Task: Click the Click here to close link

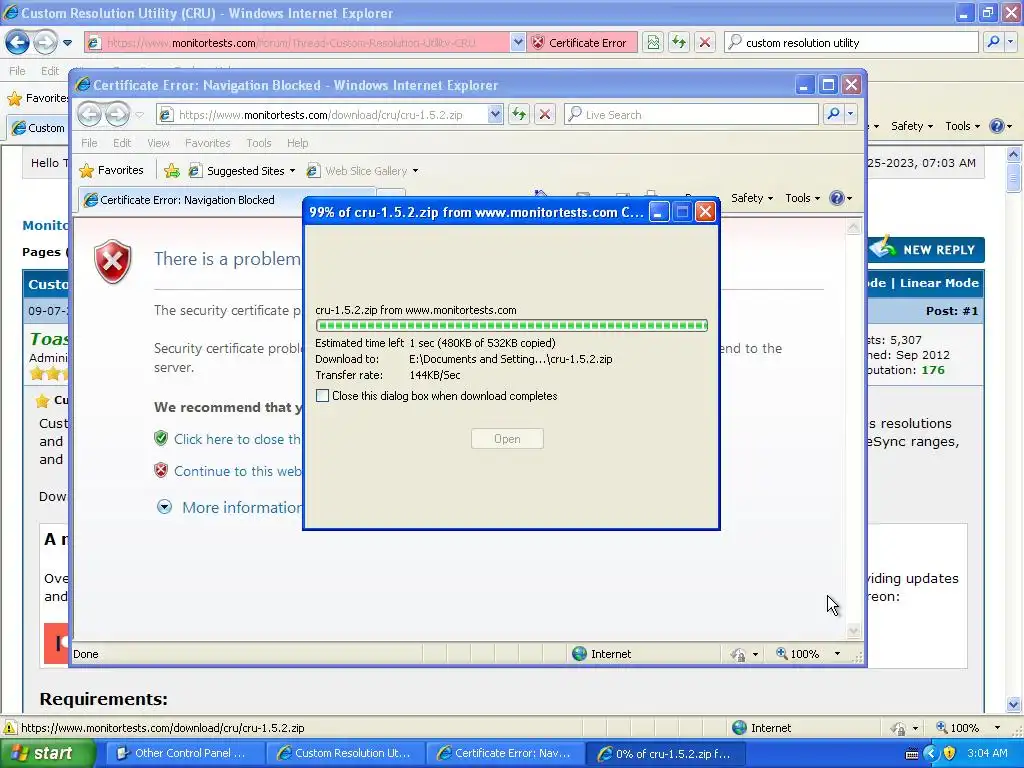Action: pos(237,439)
